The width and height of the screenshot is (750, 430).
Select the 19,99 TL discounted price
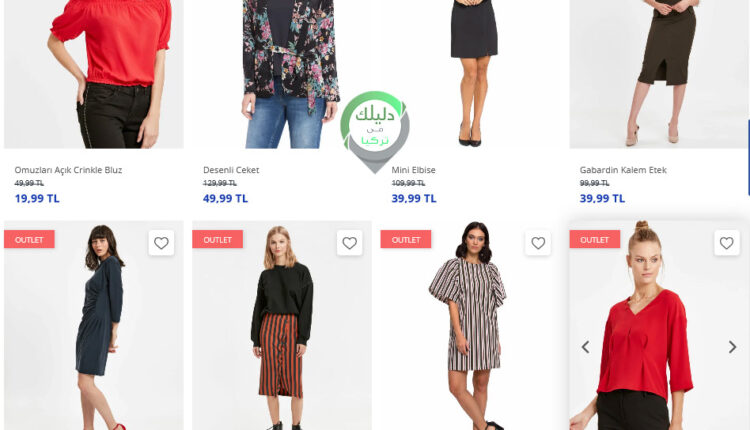(37, 198)
